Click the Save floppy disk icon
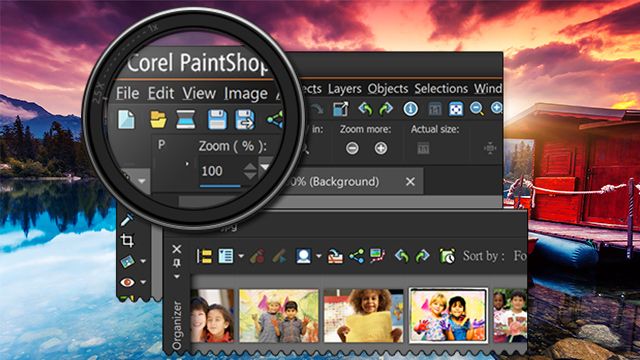 (x=217, y=120)
